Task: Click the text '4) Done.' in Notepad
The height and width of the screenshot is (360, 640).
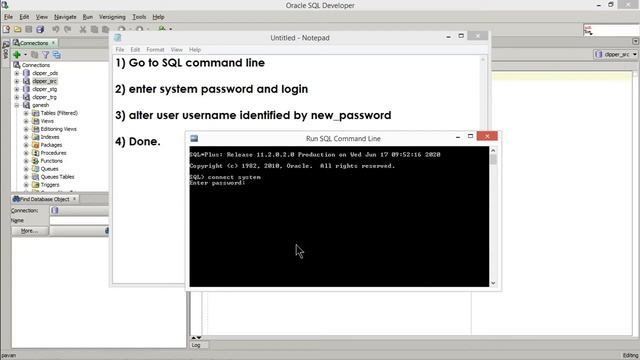Action: tap(138, 142)
